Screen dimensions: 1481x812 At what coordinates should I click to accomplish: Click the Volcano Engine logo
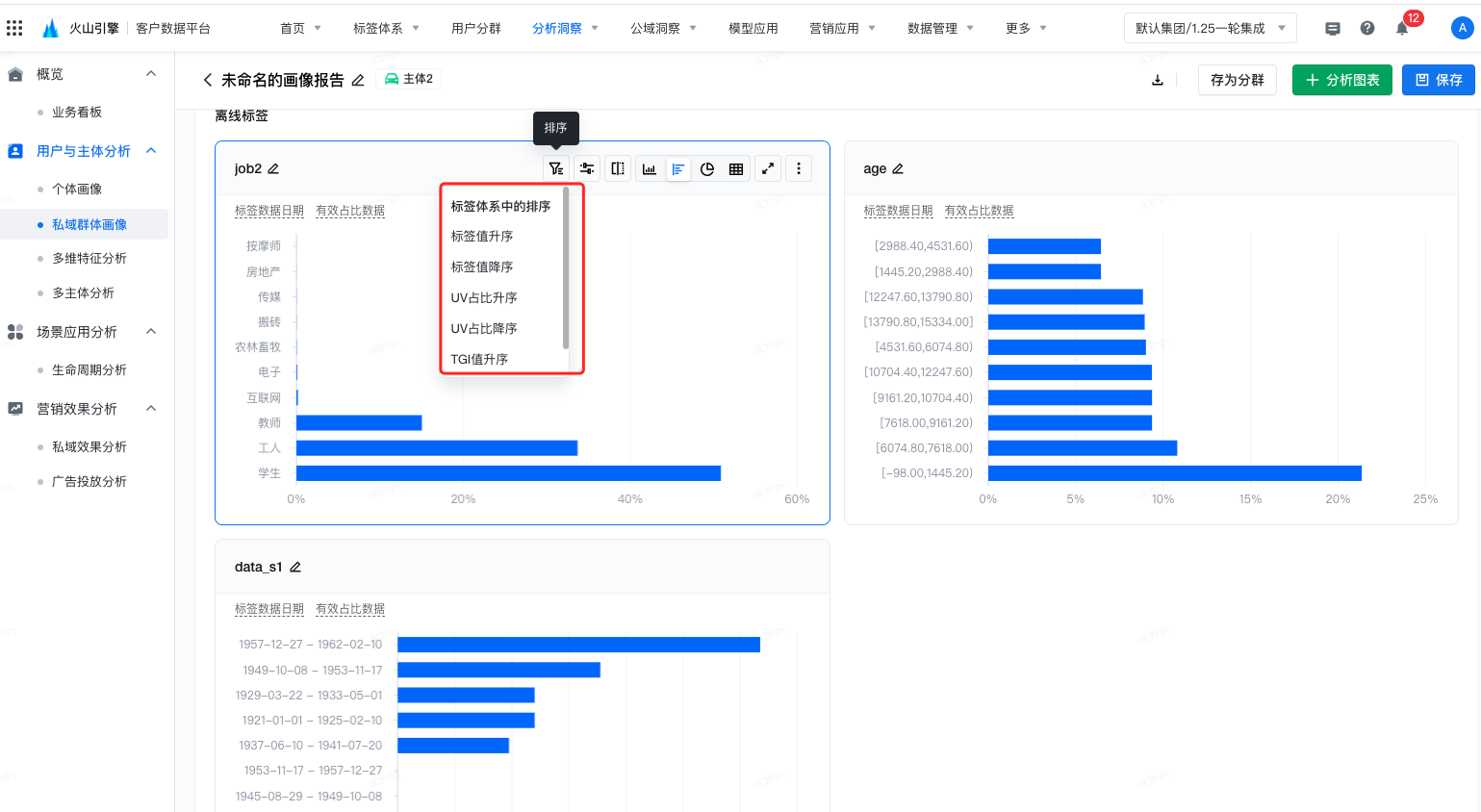(51, 28)
